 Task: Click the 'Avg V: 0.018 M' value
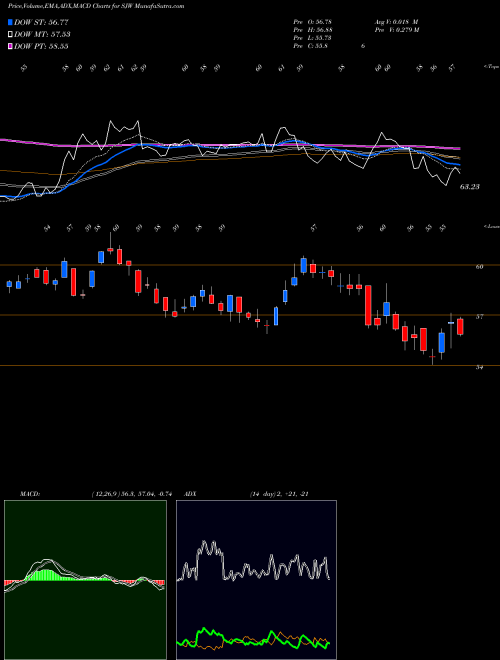tap(396, 22)
